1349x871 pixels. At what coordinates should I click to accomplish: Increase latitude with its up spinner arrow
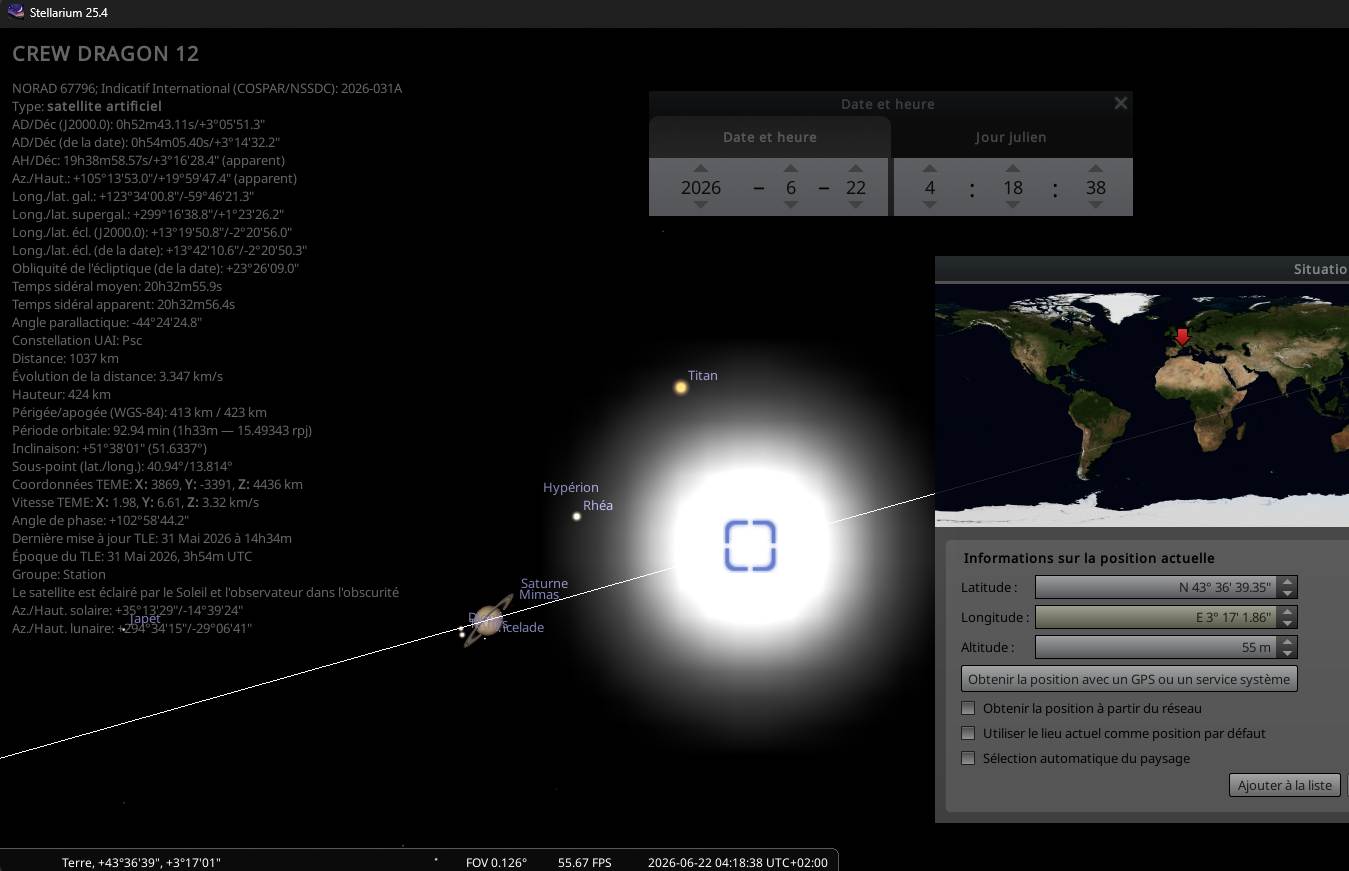(1288, 582)
